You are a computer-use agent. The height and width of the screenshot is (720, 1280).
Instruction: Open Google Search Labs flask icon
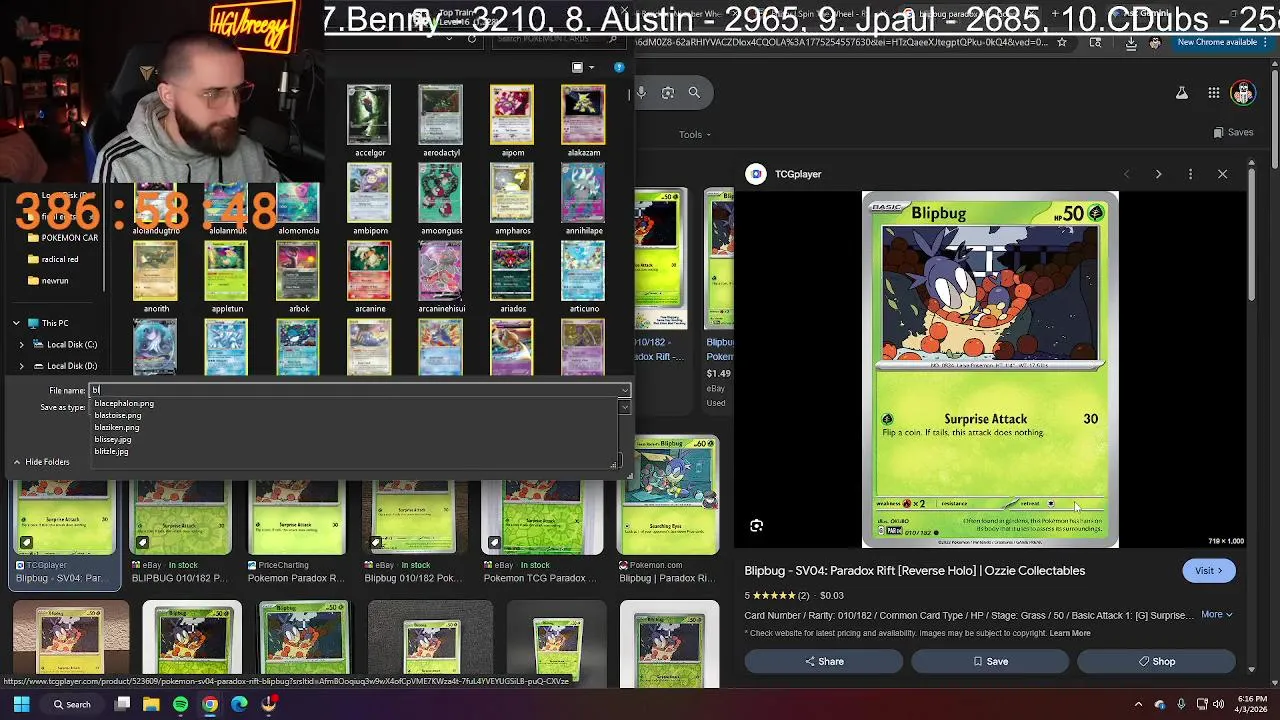(1182, 93)
